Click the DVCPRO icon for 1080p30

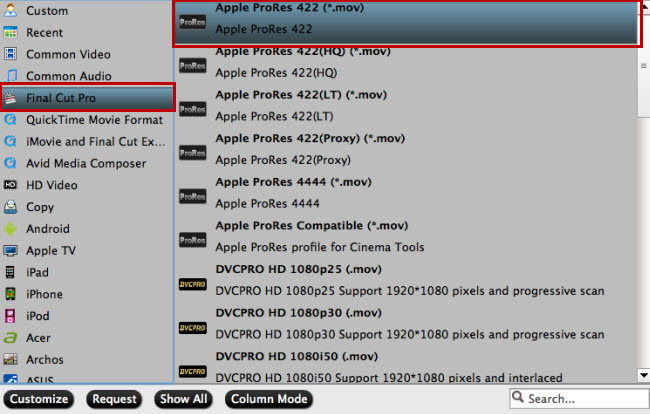click(x=192, y=328)
